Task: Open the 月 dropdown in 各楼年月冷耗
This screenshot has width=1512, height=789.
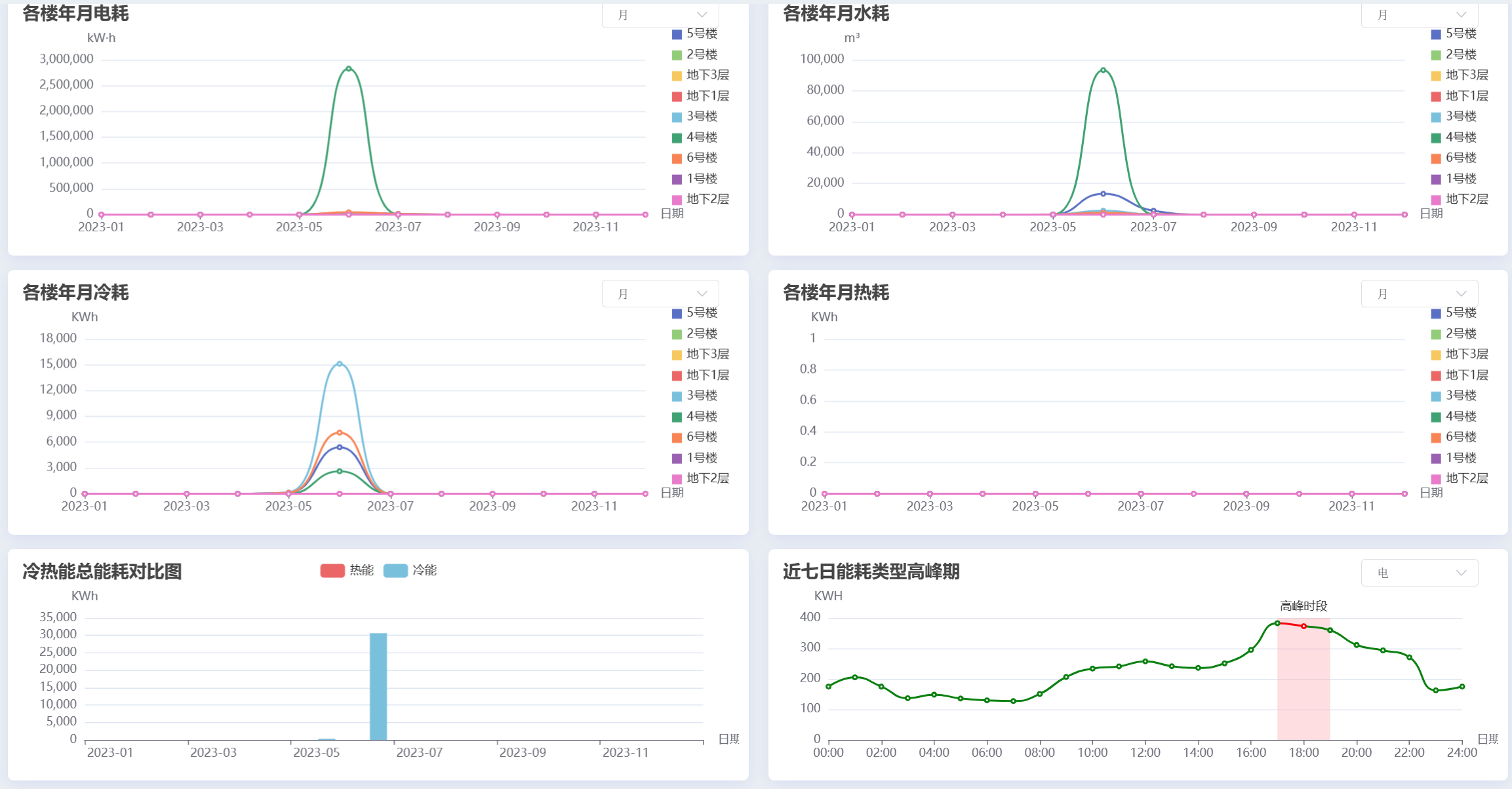Action: pyautogui.click(x=660, y=294)
